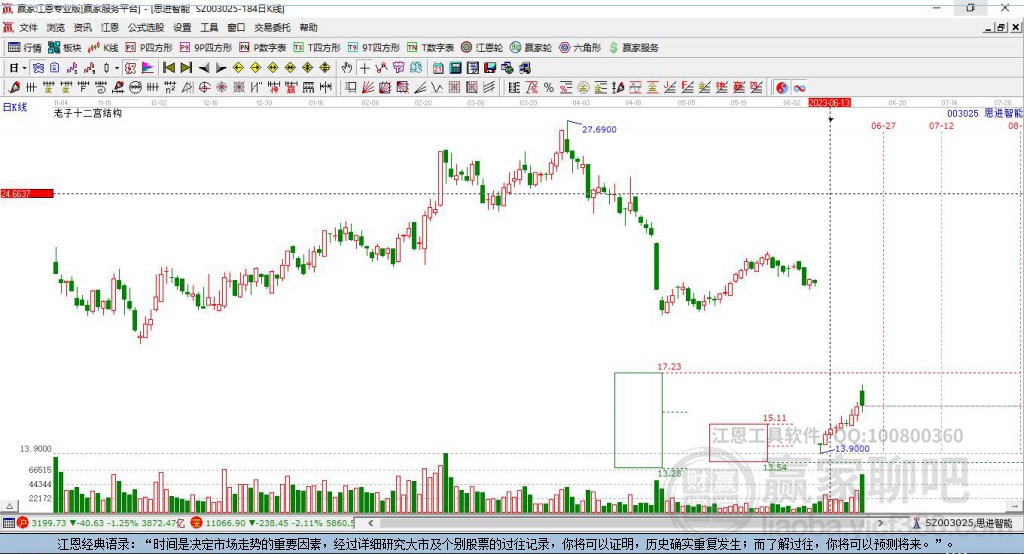Viewport: 1024px width, 554px height.
Task: Launch the 赢家轮 wheel tool
Action: pos(531,48)
